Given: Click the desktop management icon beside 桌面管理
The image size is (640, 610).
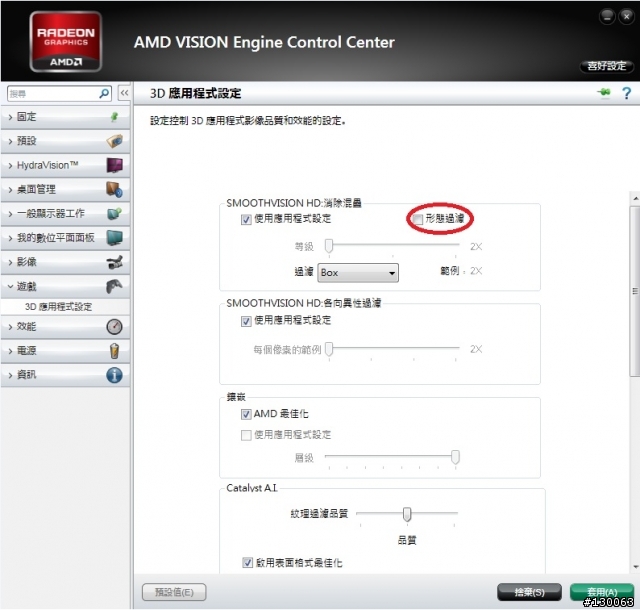Looking at the screenshot, I should pyautogui.click(x=114, y=189).
